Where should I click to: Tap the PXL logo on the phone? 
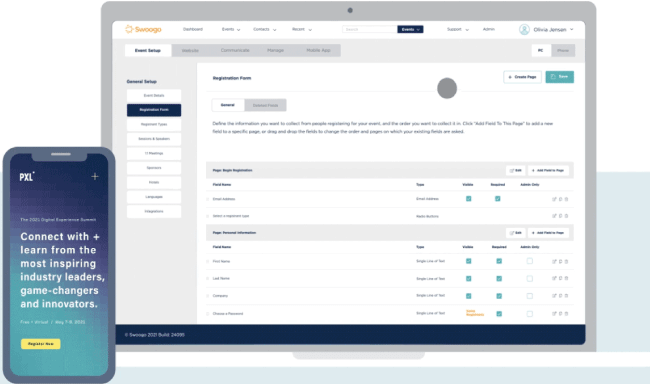coord(27,177)
